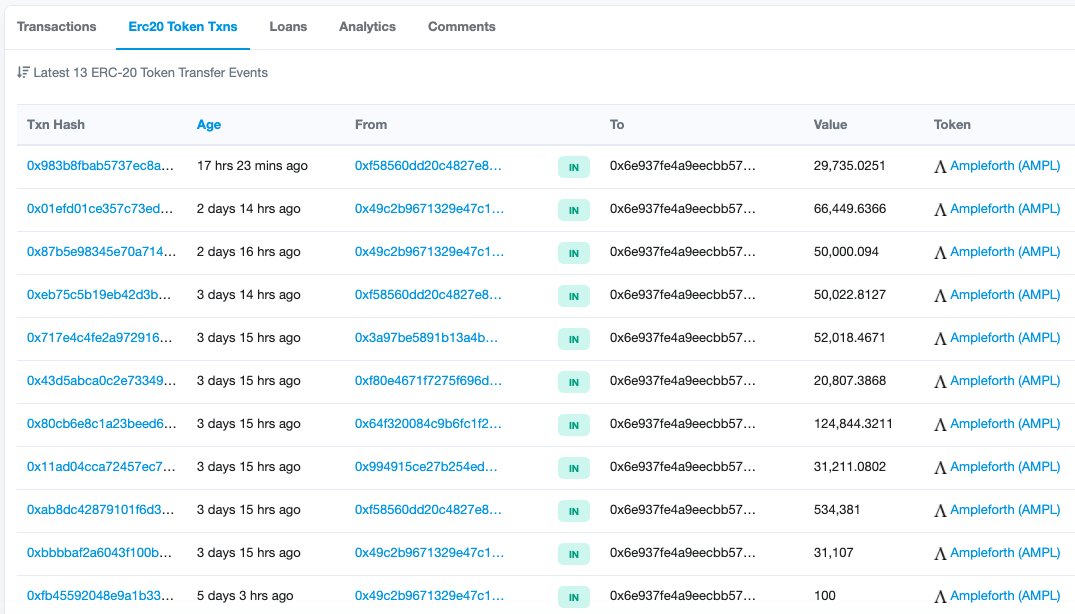This screenshot has width=1075, height=614.
Task: Select the age text '5 days 3 hrs ago'
Action: pyautogui.click(x=245, y=596)
